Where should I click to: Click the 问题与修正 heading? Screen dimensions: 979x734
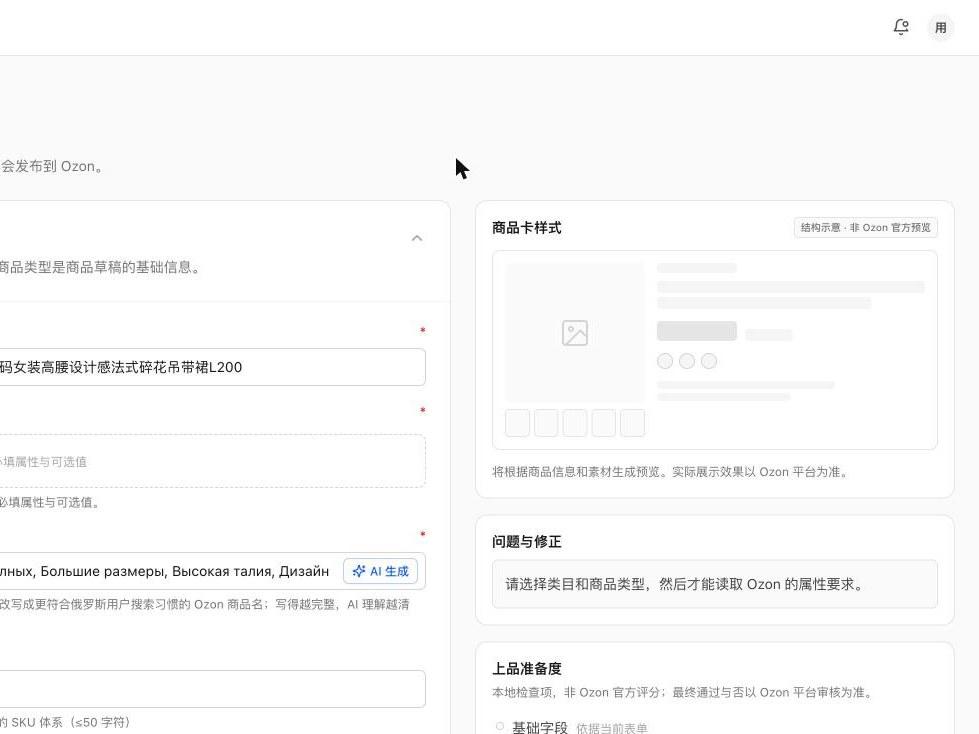[526, 542]
